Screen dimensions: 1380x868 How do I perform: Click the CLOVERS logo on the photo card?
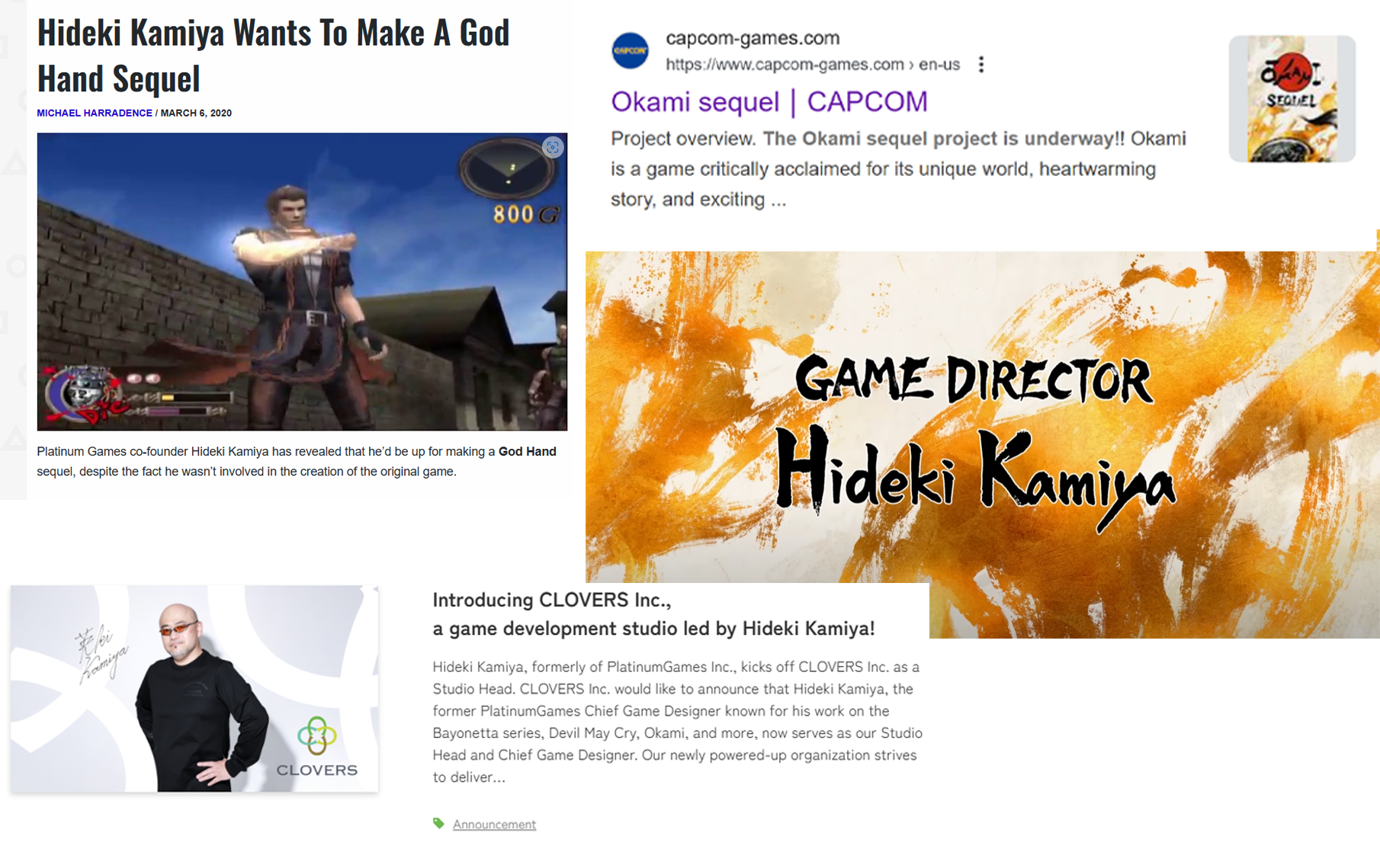point(317,747)
